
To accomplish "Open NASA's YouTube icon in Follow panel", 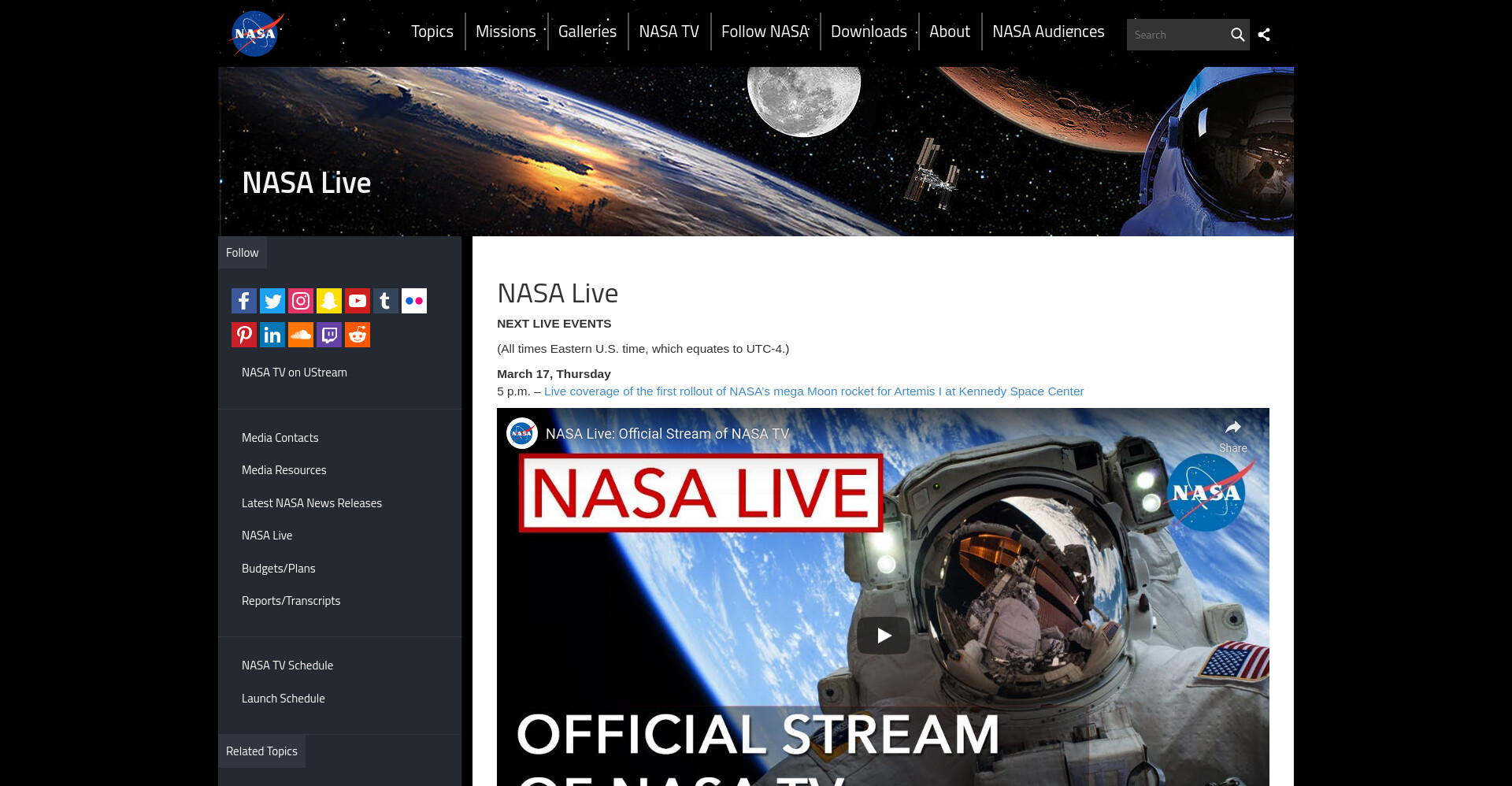I will [x=358, y=301].
